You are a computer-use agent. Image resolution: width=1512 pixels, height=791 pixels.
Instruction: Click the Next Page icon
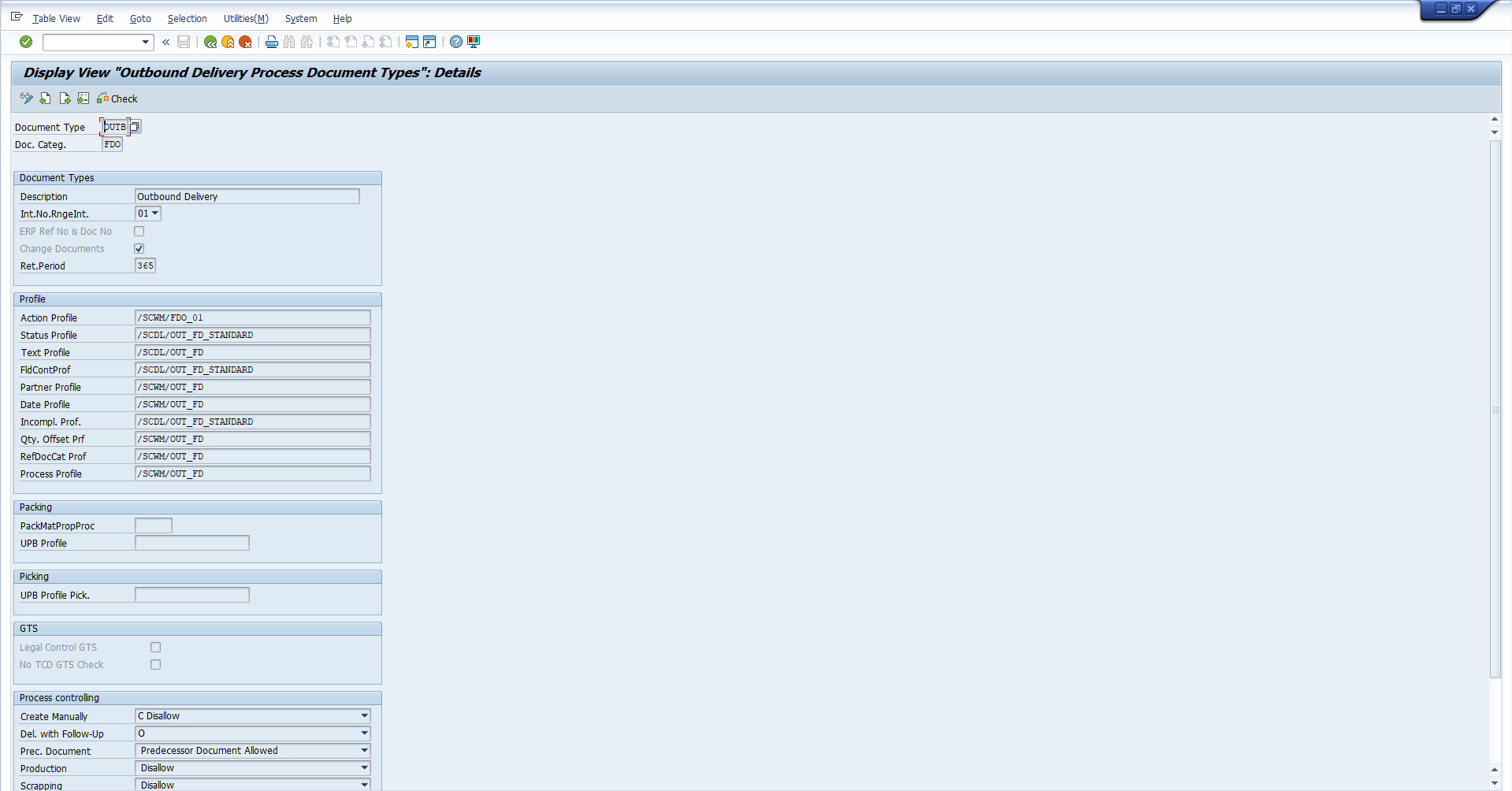[x=368, y=42]
